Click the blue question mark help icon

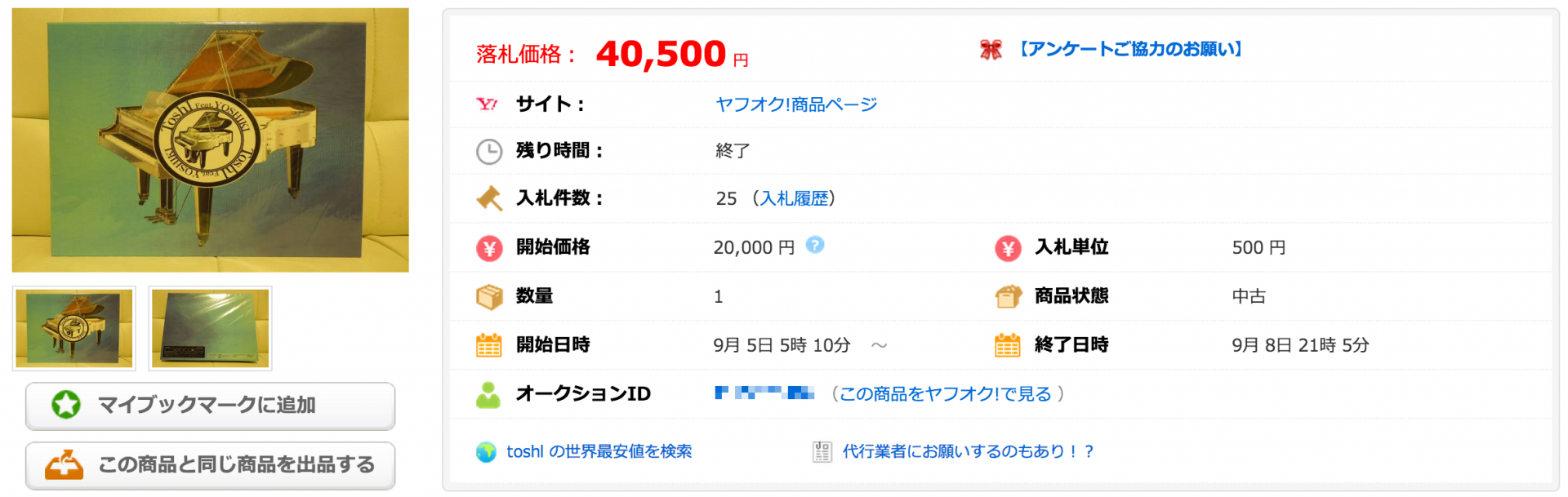click(815, 245)
